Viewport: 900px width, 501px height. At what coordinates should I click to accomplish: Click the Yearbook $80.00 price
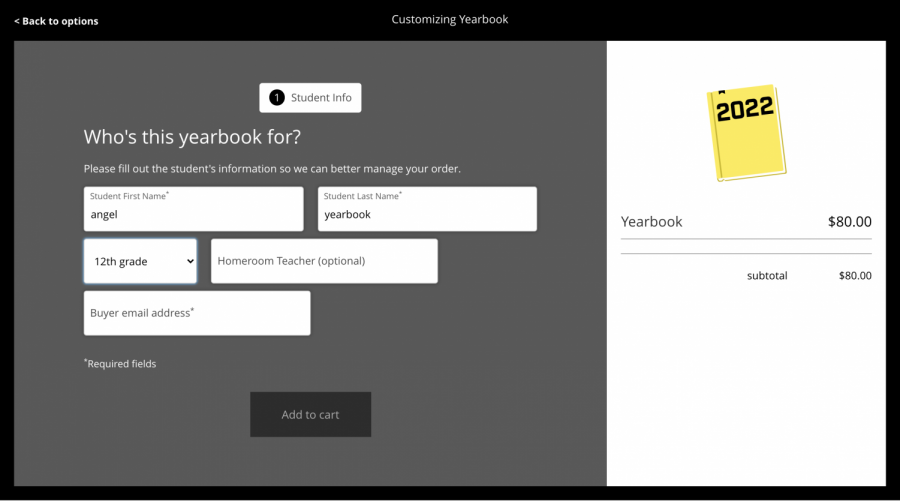pos(849,222)
